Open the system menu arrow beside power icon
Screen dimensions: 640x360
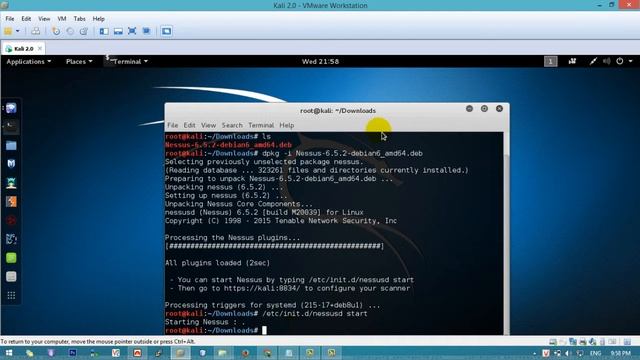[631, 61]
